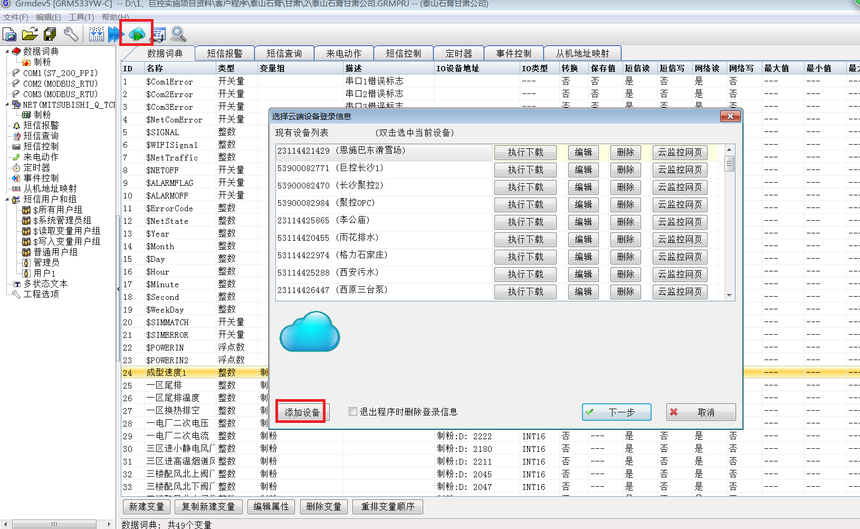Click 编辑 for device 李公庙
Viewport: 860px width, 529px height.
582,222
